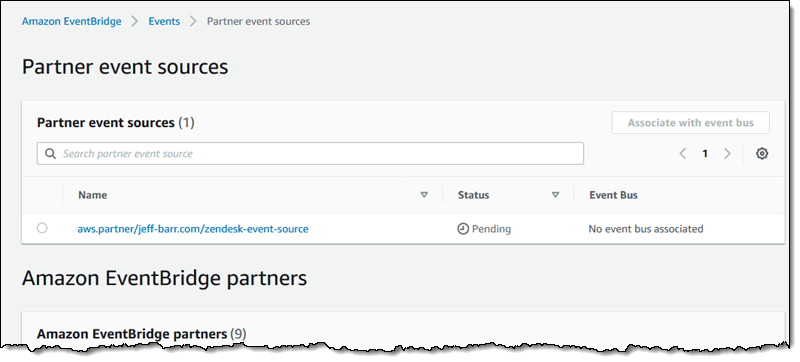Screen dimensions: 800x362
Task: Go to the next page arrow
Action: (x=728, y=153)
